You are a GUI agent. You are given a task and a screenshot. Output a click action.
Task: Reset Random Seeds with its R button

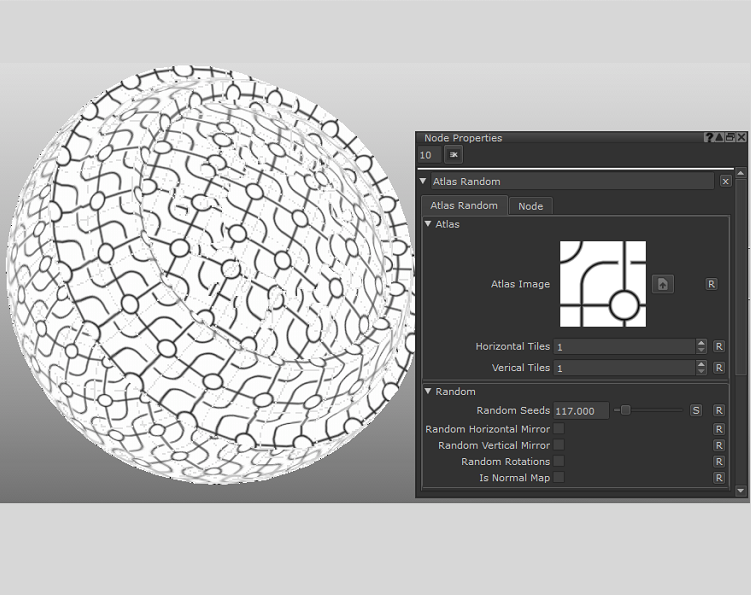[x=718, y=411]
